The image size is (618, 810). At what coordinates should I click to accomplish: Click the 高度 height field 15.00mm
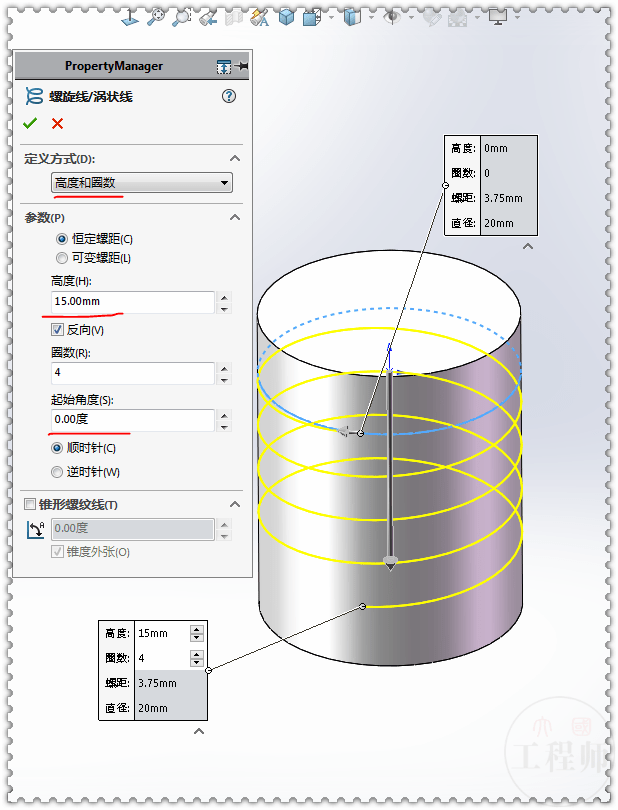pos(133,302)
